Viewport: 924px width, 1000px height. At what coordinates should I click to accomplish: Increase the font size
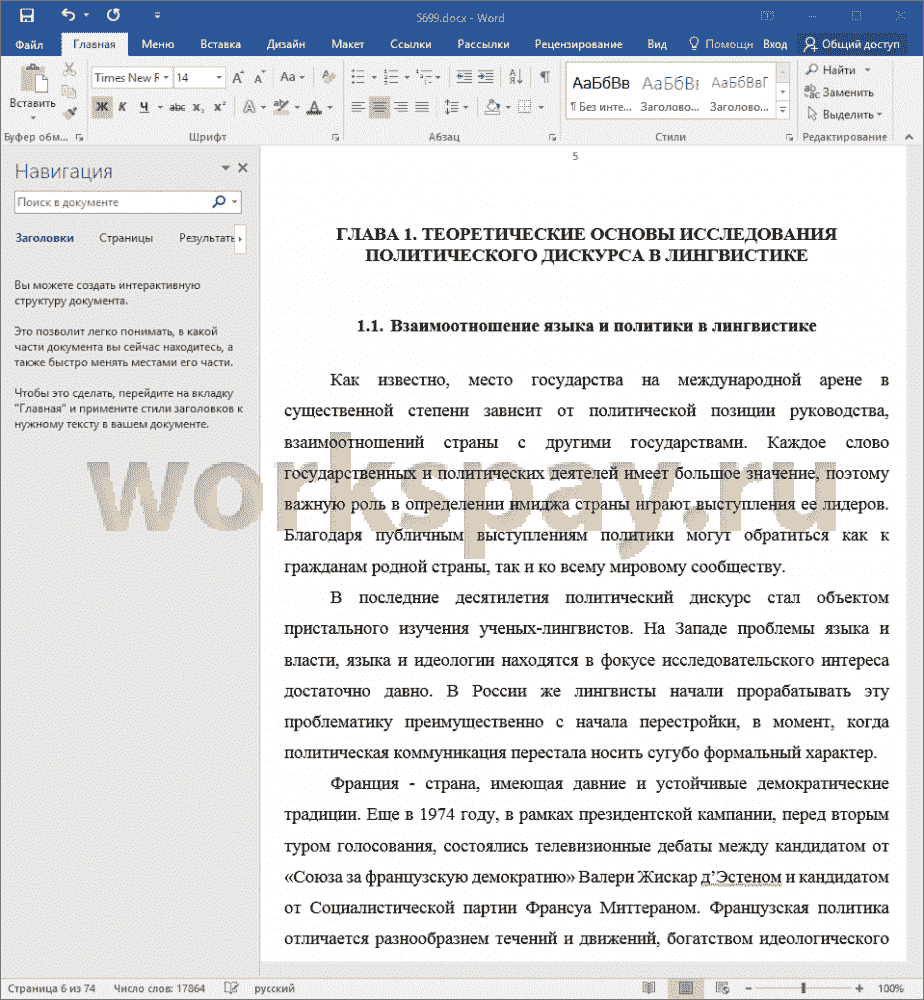tap(238, 78)
